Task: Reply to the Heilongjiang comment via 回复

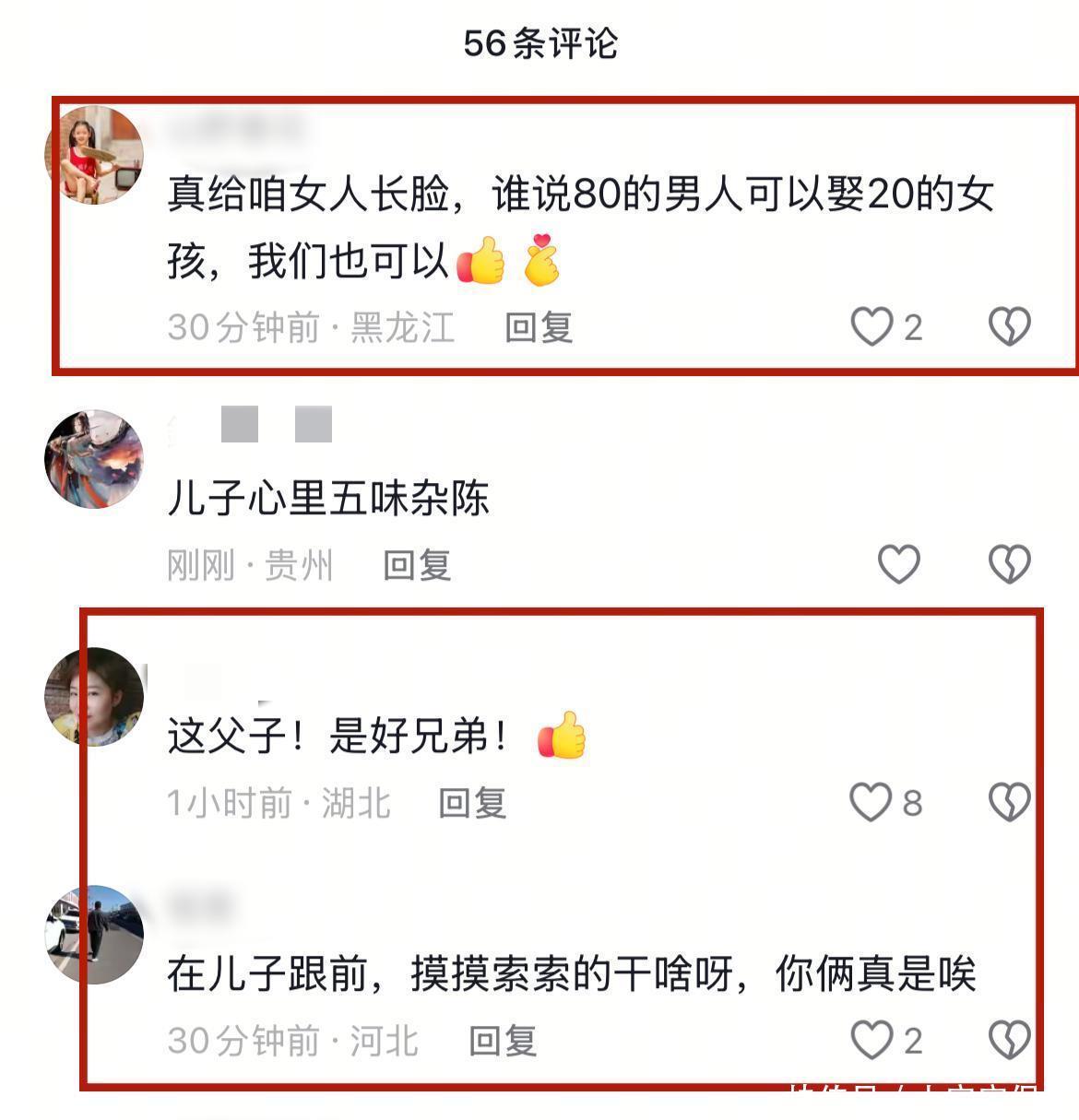Action: (539, 327)
